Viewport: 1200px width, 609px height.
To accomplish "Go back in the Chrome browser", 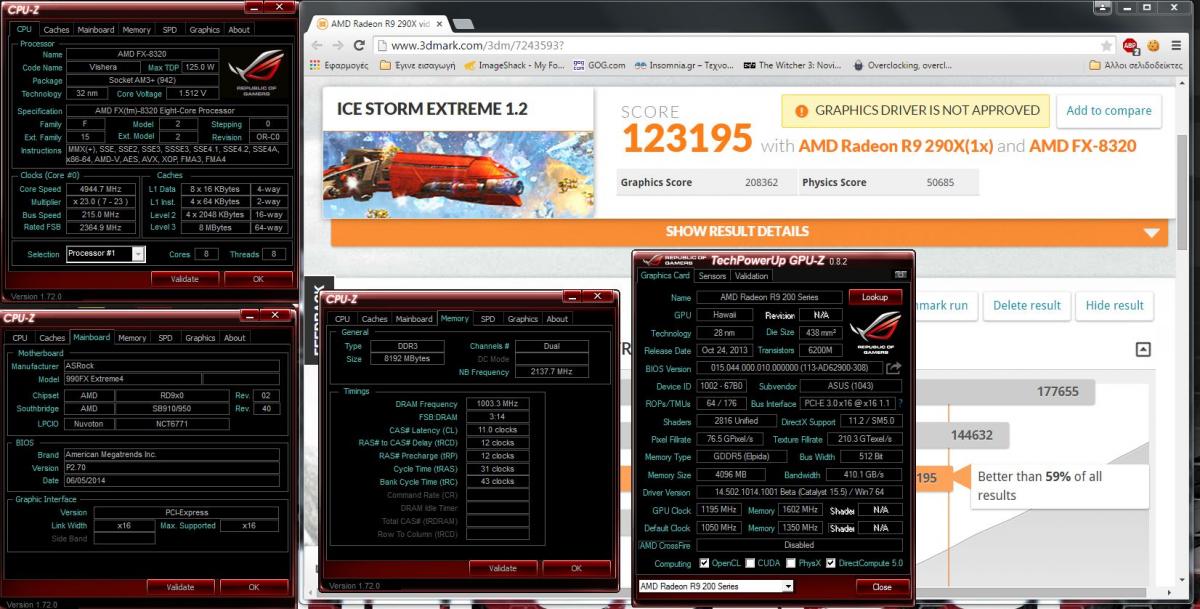I will tap(317, 46).
